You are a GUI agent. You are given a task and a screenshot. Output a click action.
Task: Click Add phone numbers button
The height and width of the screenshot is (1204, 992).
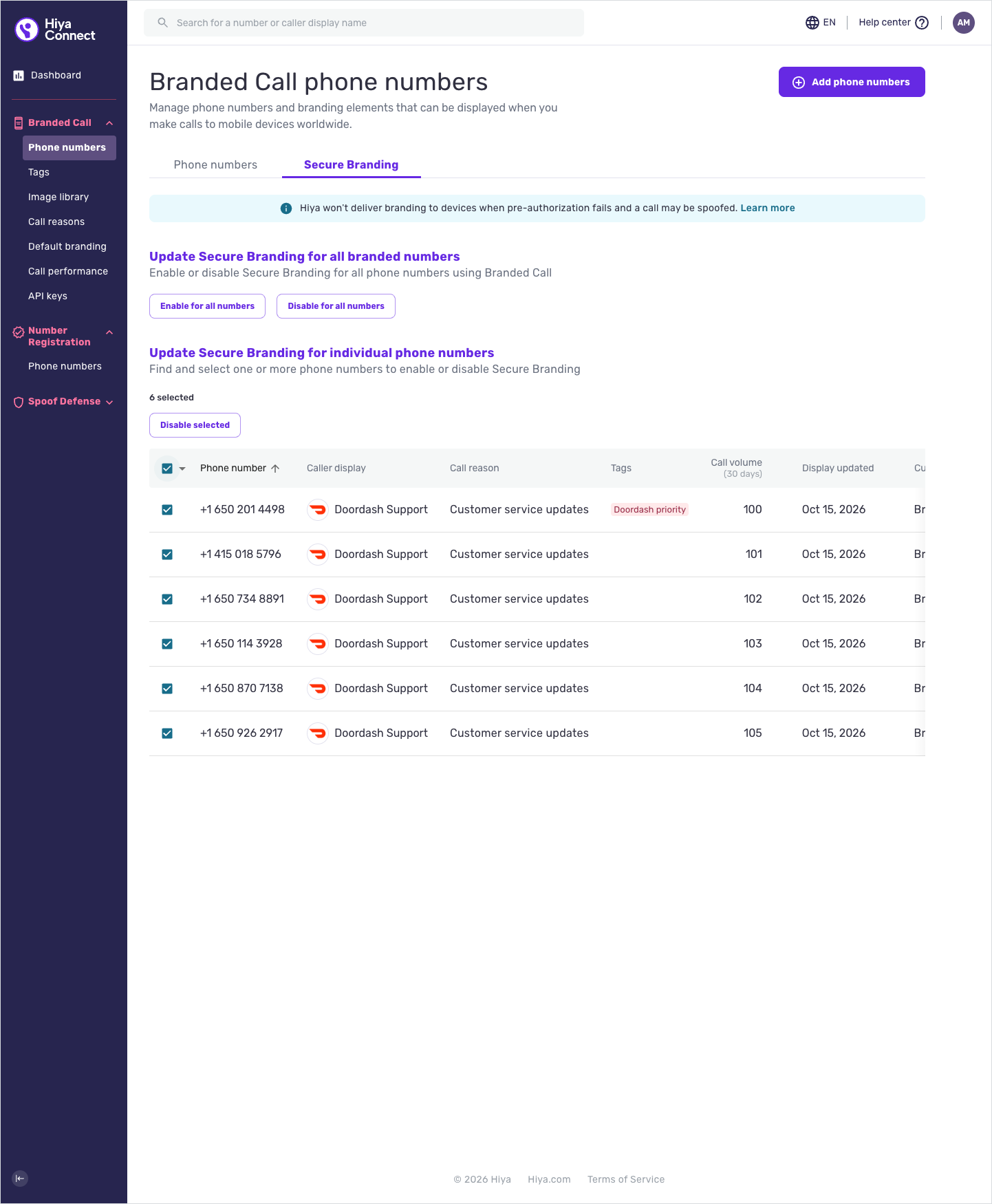click(x=852, y=82)
